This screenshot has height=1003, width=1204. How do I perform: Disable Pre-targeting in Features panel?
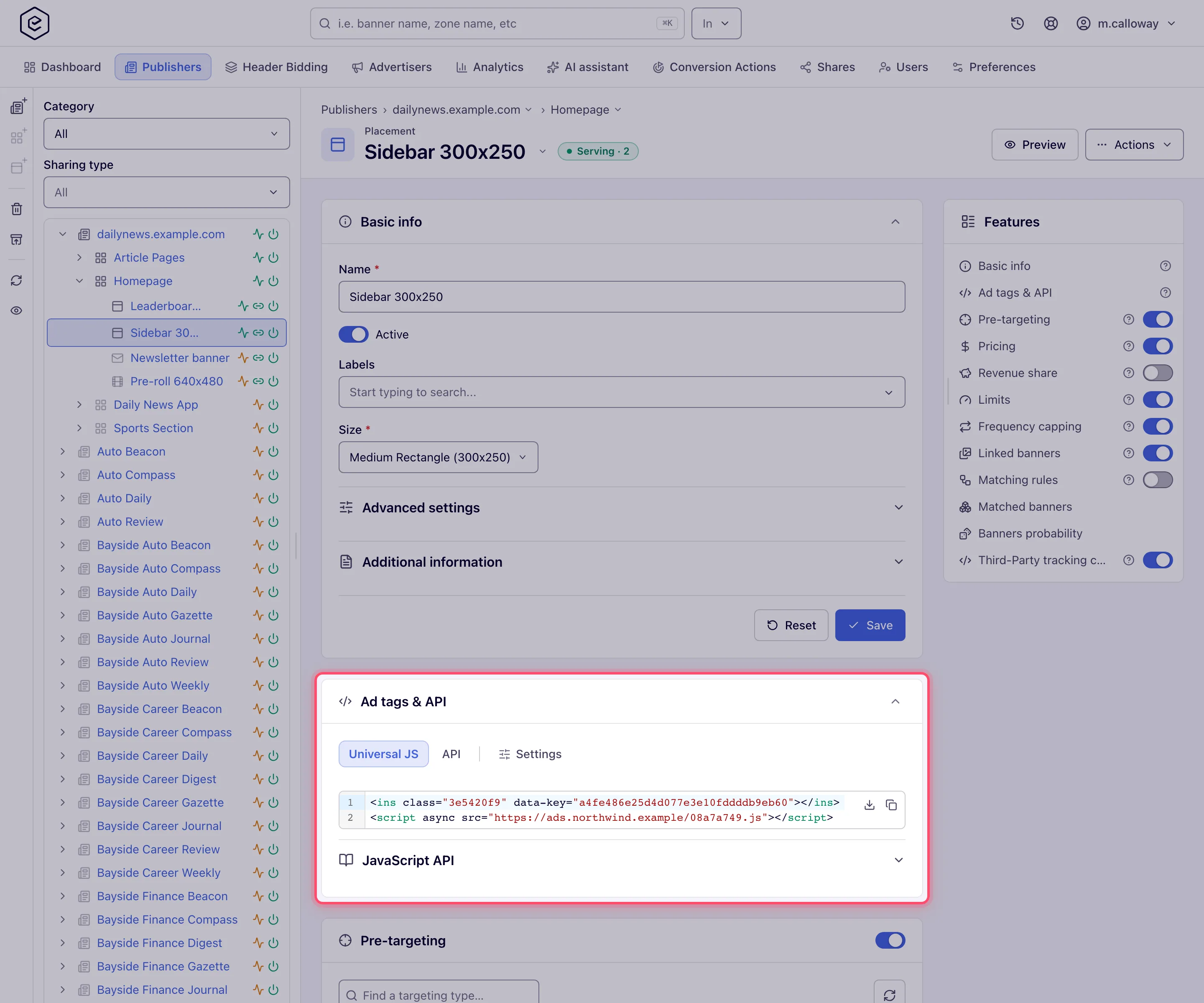[x=1158, y=319]
